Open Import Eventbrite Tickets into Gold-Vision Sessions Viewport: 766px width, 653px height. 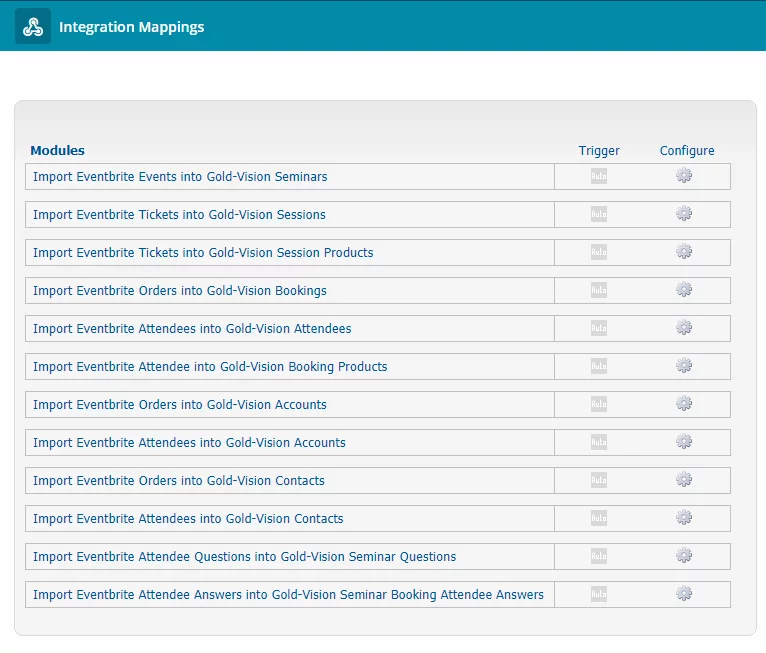pyautogui.click(x=179, y=215)
